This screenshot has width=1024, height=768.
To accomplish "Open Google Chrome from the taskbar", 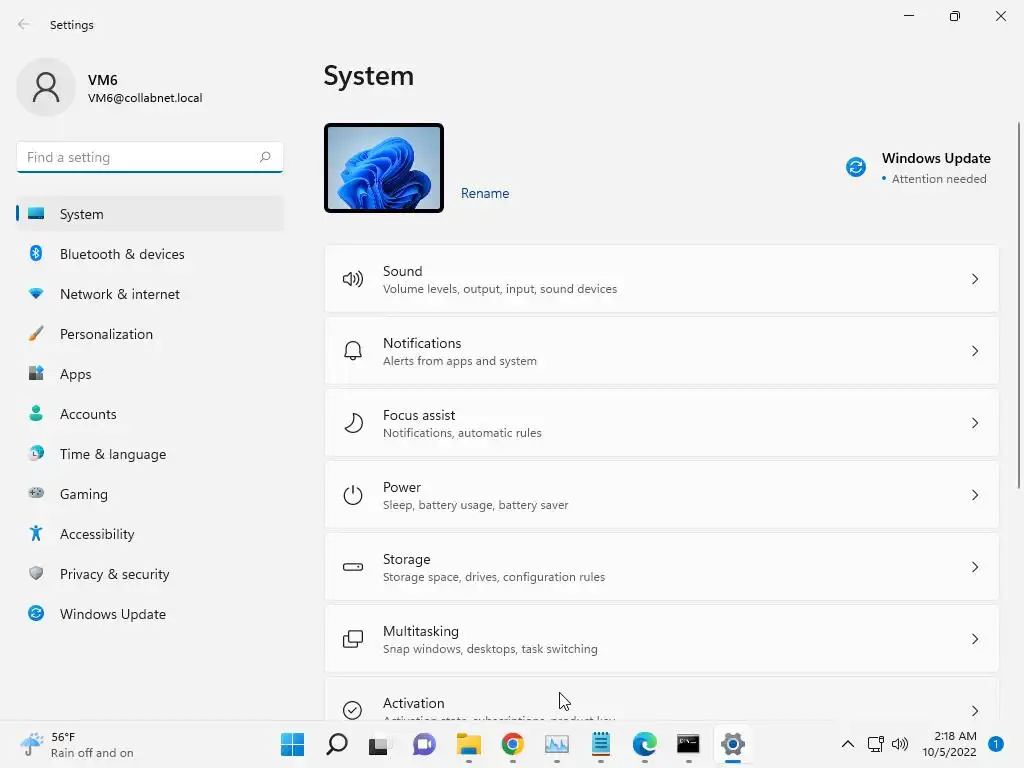I will [x=513, y=744].
